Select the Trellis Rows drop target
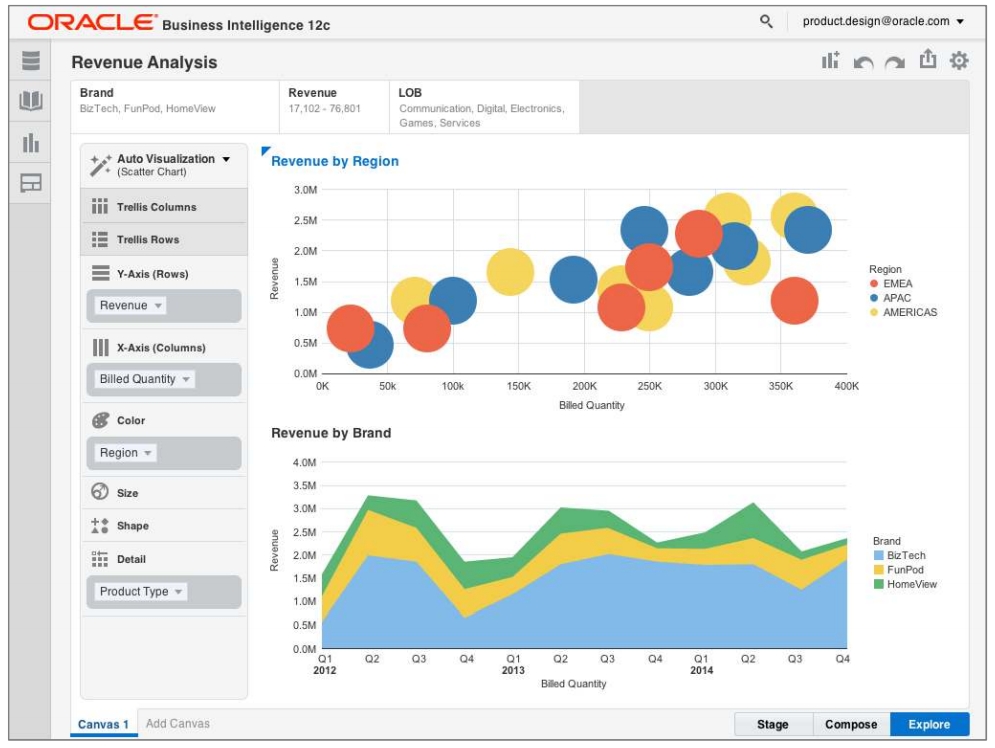995x748 pixels. 164,239
